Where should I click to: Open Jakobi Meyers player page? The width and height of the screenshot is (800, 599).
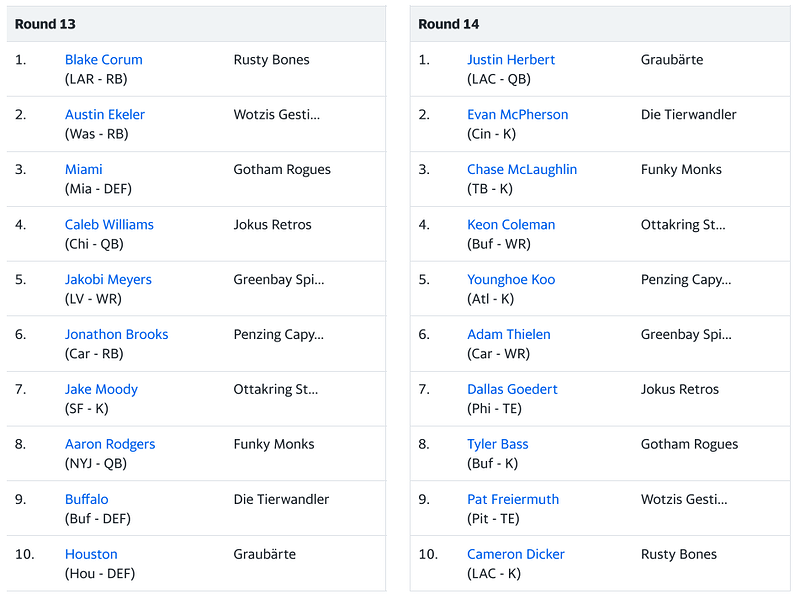click(108, 280)
